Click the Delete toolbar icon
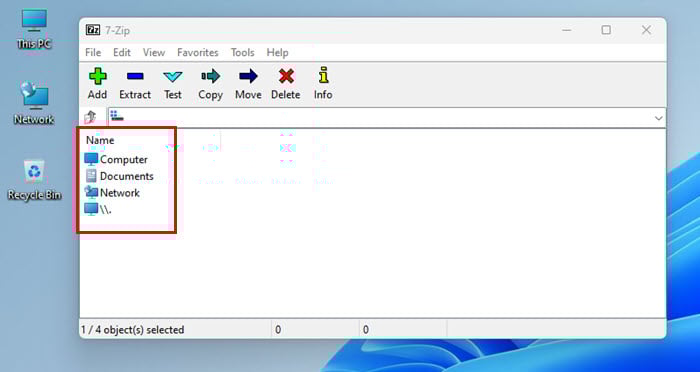 click(286, 76)
